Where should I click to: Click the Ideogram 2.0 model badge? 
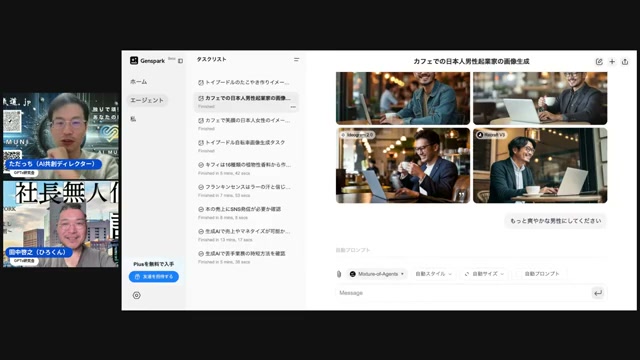point(357,135)
